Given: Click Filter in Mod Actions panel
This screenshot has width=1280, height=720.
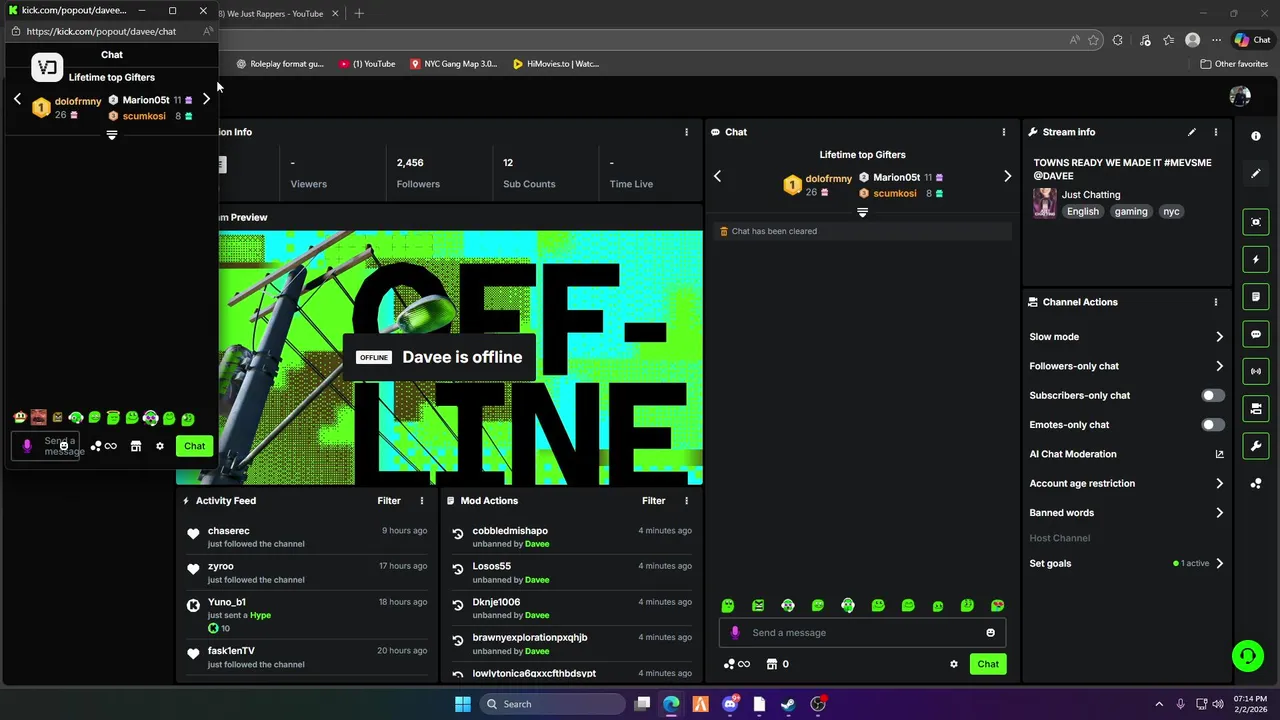Looking at the screenshot, I should tap(653, 501).
